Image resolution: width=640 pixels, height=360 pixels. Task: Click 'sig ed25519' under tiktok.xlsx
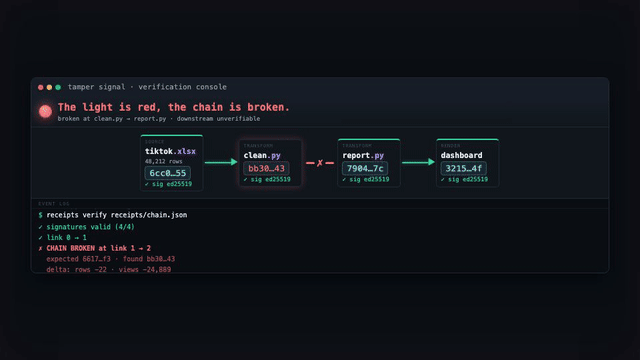coord(172,184)
